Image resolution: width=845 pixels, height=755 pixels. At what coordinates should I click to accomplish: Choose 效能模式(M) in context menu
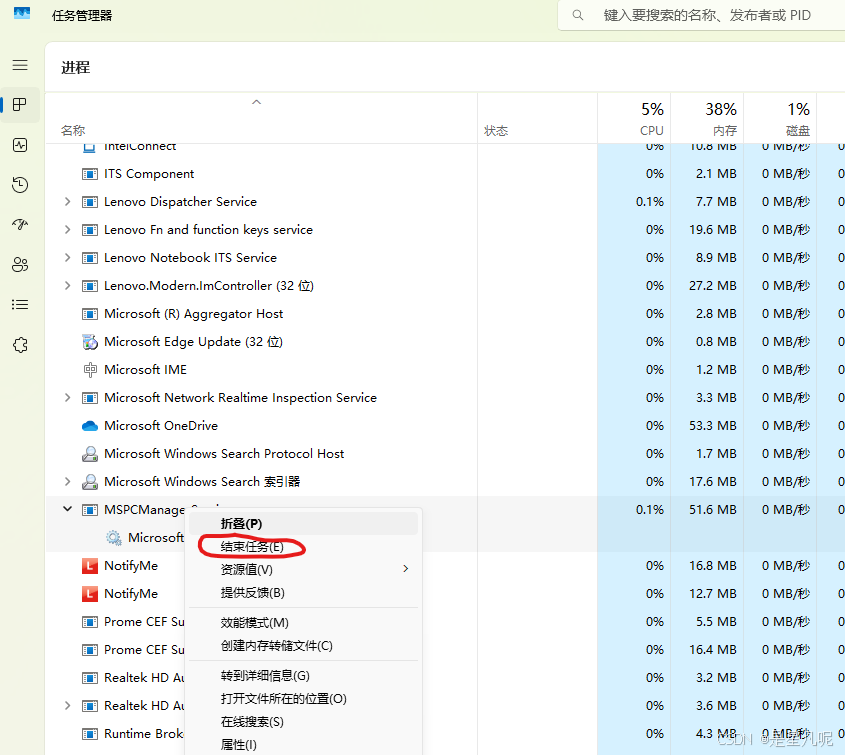click(303, 623)
